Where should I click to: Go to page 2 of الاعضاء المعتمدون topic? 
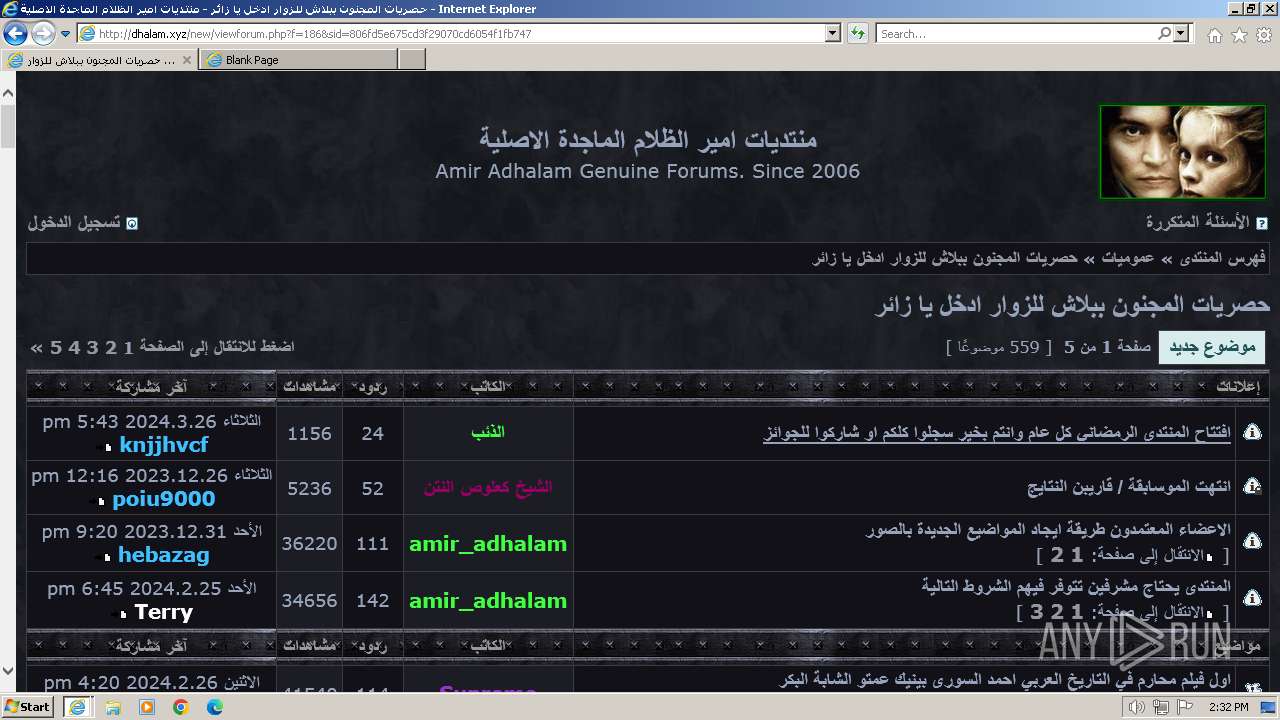click(1056, 554)
